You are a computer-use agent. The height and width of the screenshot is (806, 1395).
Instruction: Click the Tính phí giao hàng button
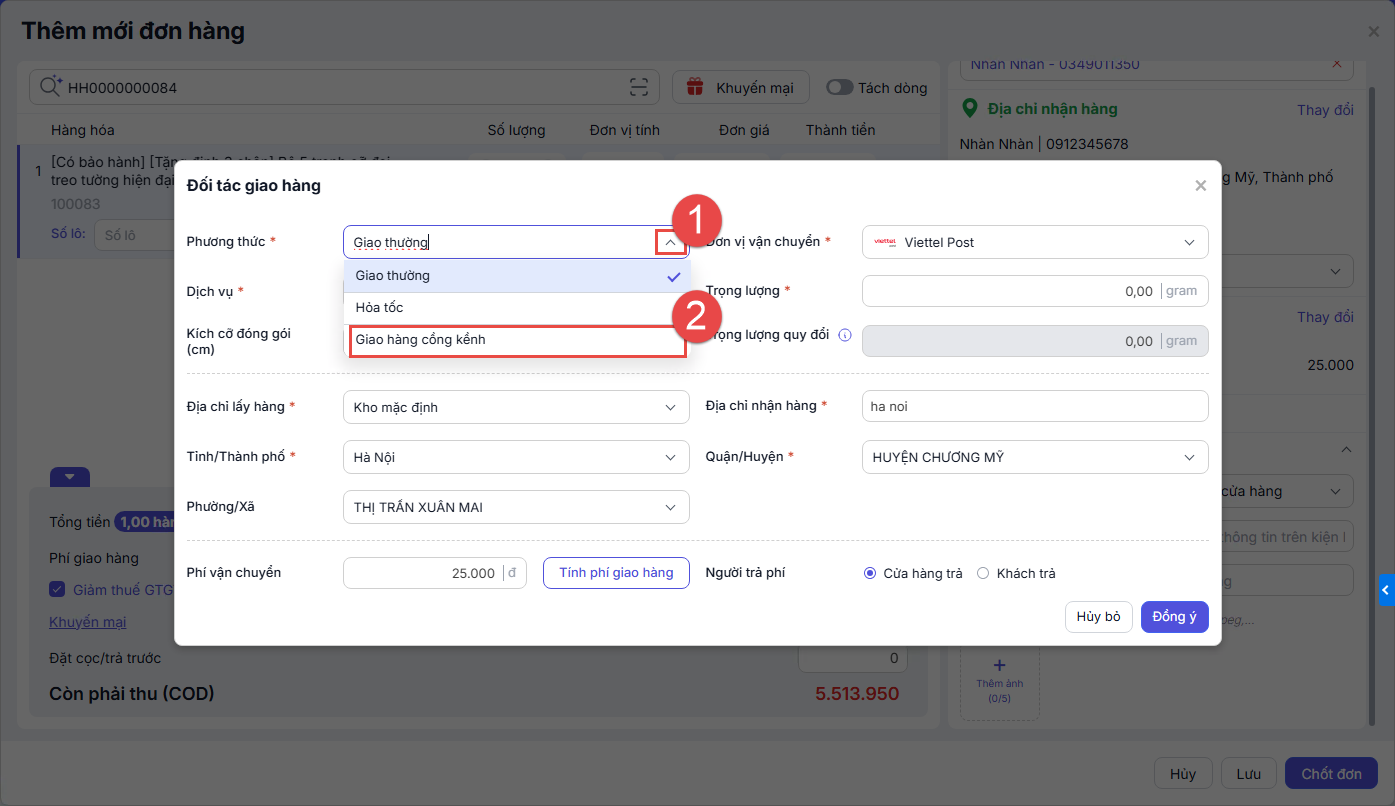tap(616, 573)
